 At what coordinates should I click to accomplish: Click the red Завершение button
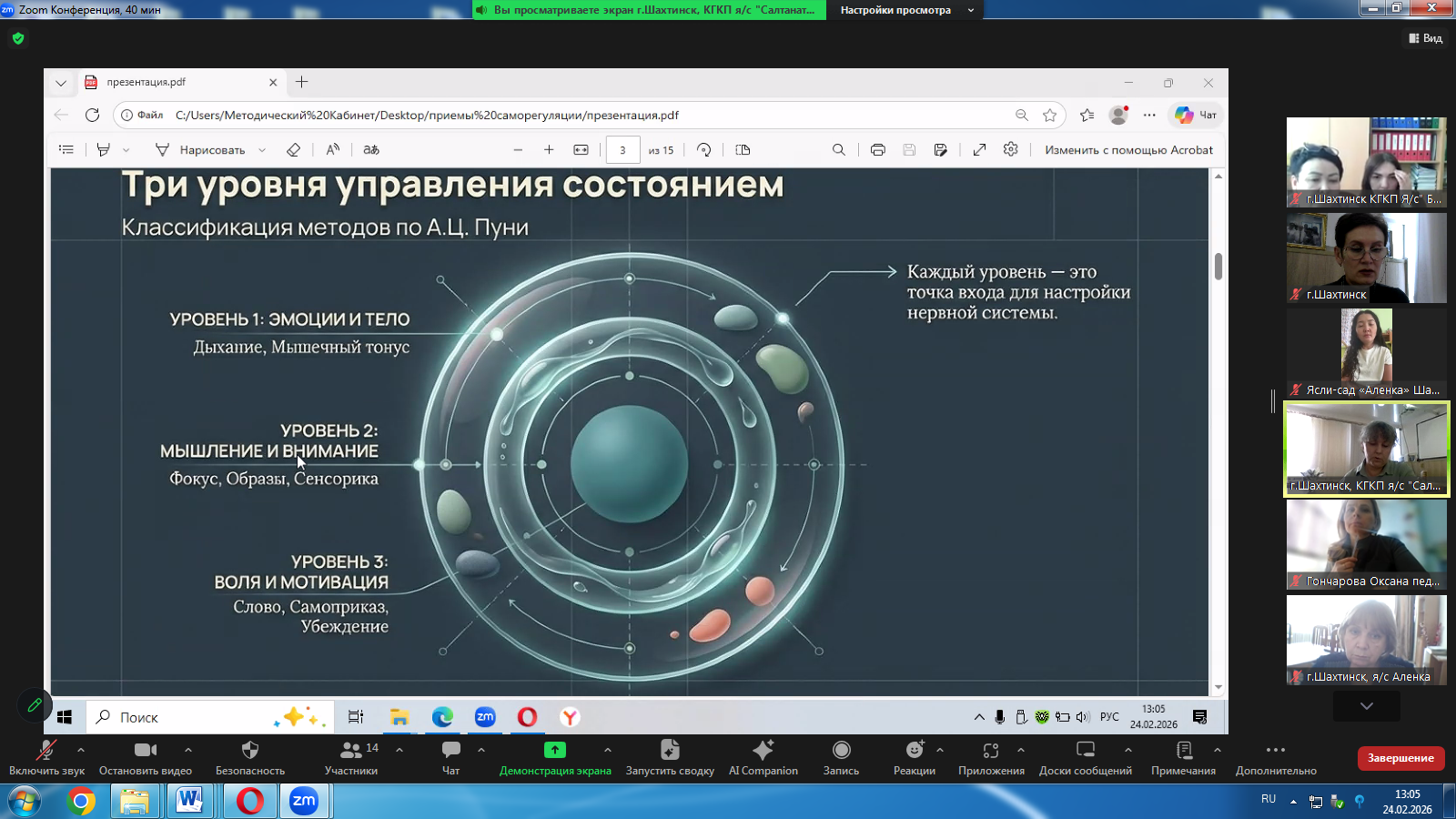click(1400, 758)
